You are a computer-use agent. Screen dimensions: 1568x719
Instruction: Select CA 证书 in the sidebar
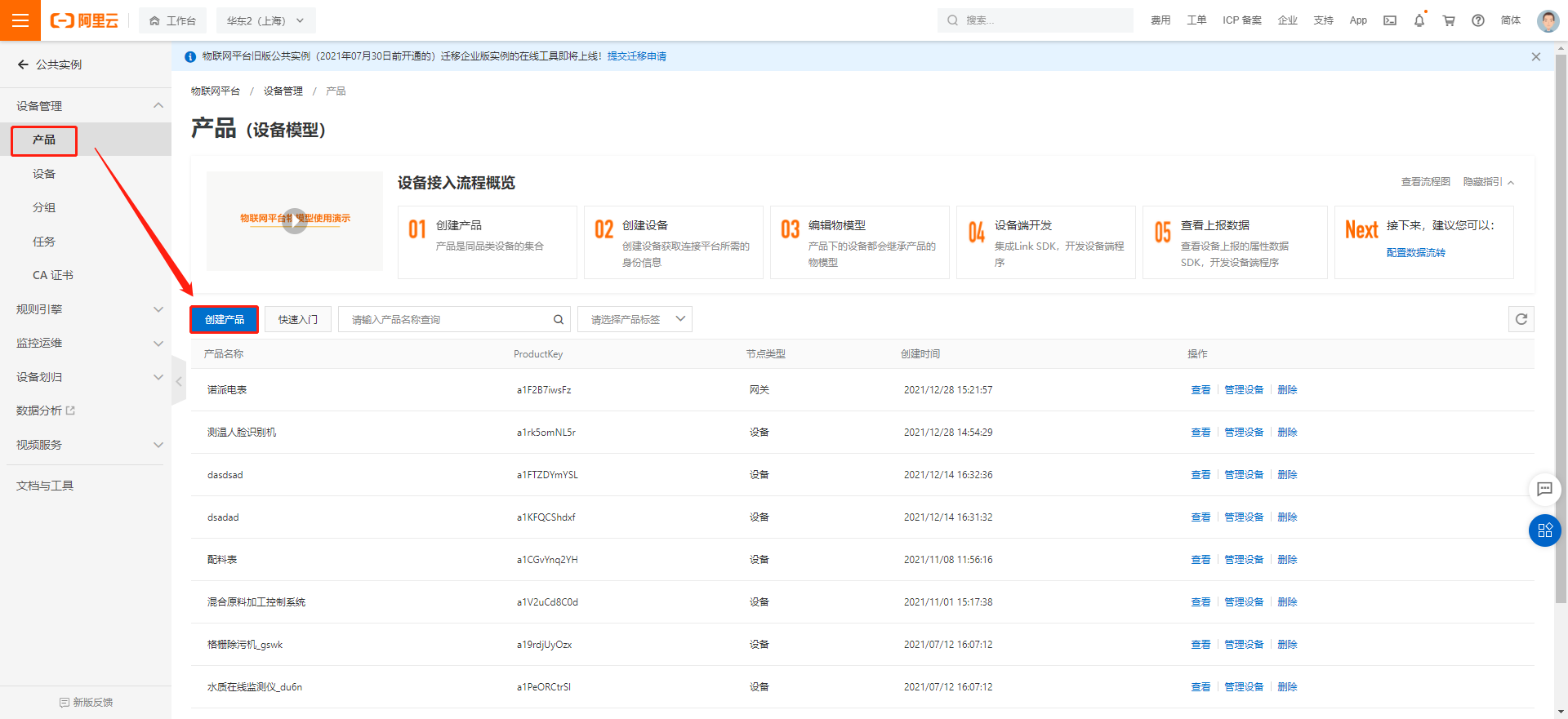[53, 275]
